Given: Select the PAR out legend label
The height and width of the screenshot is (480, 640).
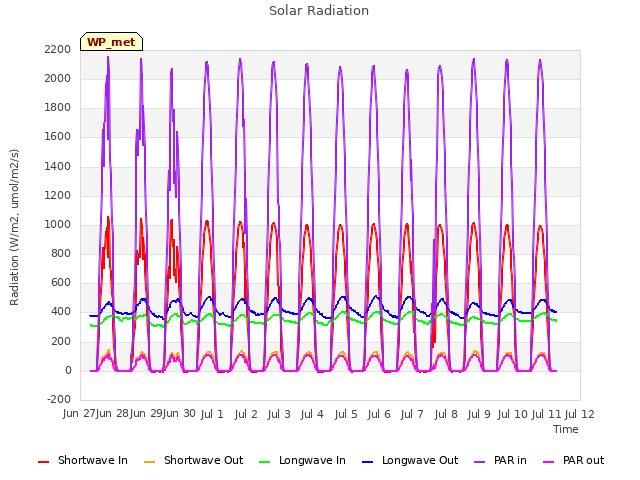Looking at the screenshot, I should [x=583, y=460].
